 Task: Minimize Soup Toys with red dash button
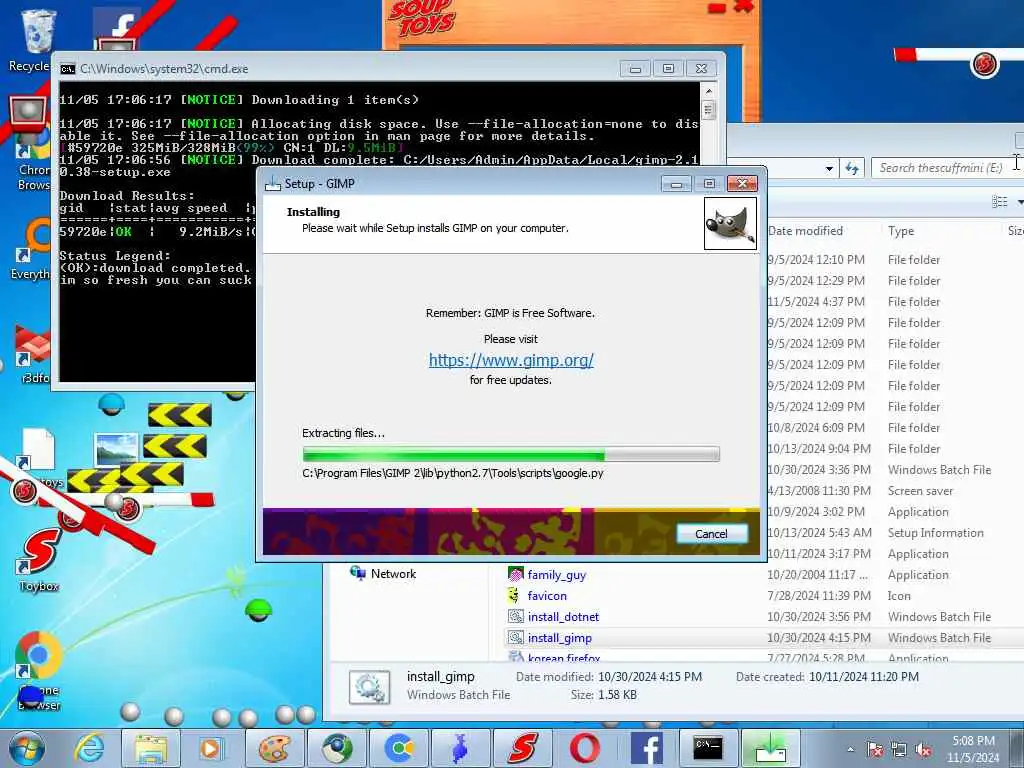coord(717,8)
